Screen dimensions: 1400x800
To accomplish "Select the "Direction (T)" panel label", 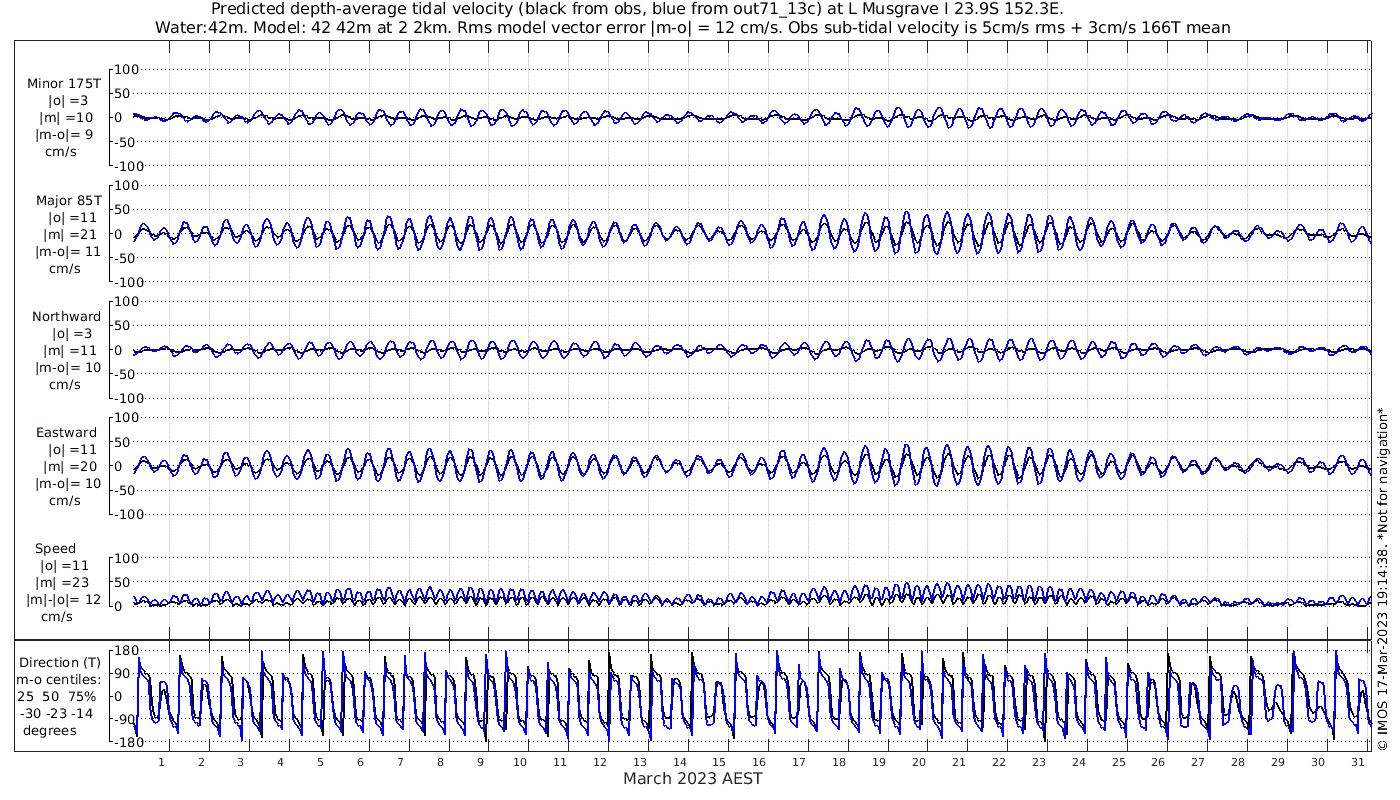I will (x=62, y=663).
